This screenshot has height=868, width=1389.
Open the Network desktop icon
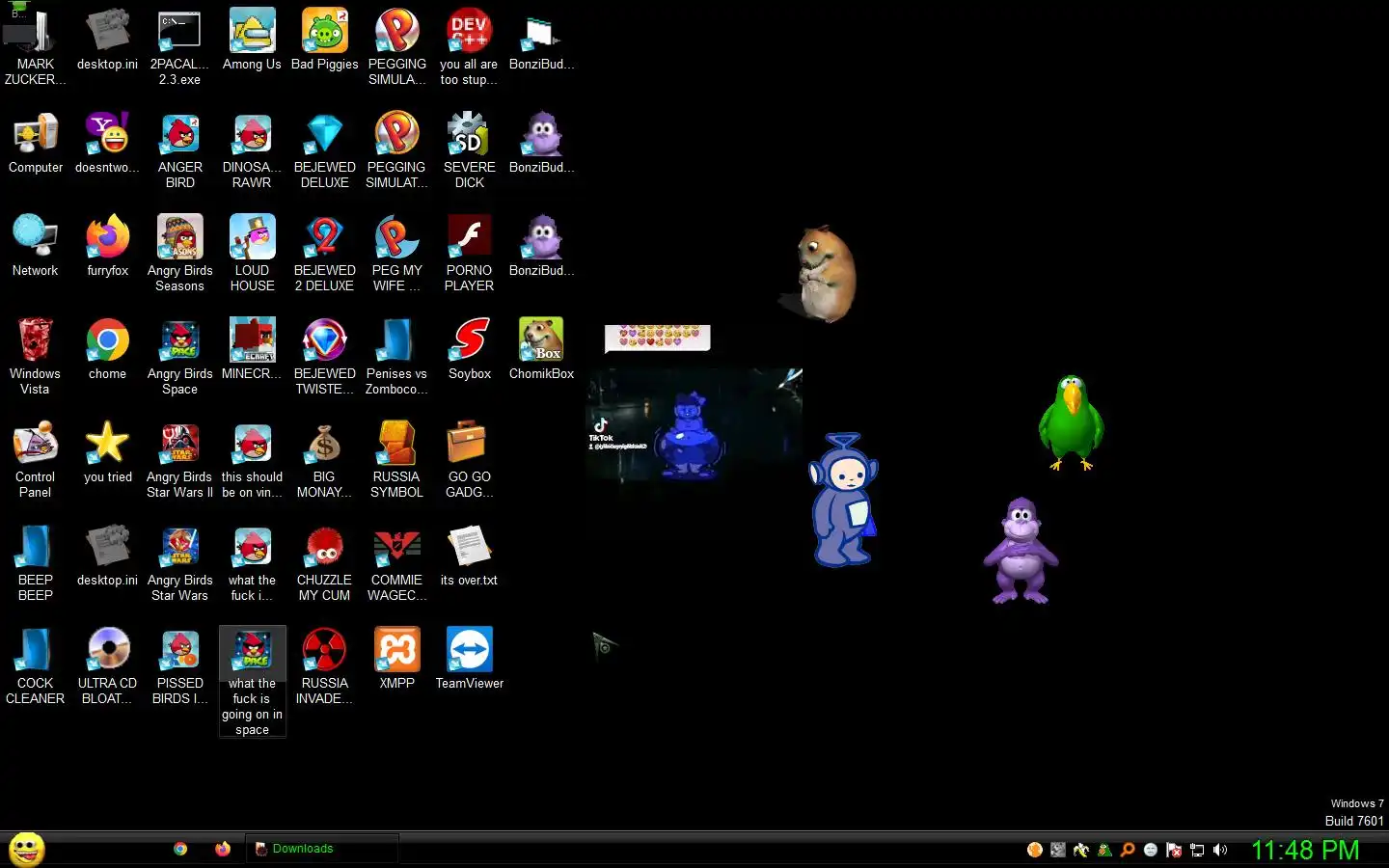[x=36, y=247]
